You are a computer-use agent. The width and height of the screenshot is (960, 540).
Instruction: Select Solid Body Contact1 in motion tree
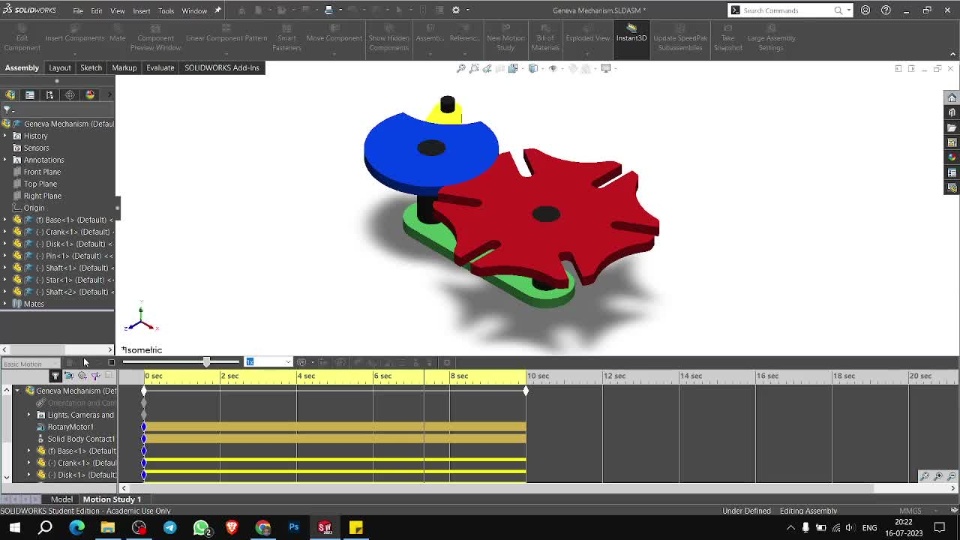(81, 439)
